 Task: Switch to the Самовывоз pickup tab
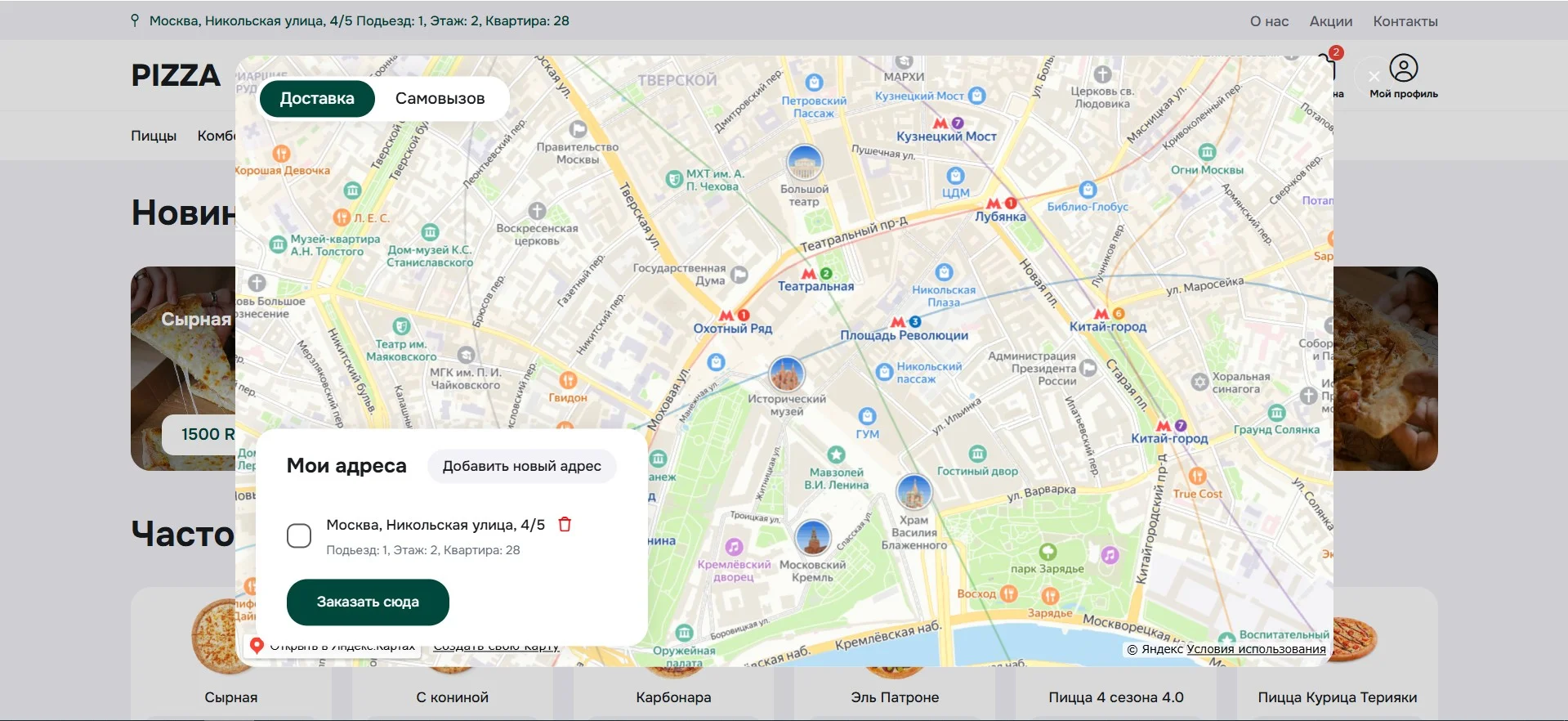pyautogui.click(x=440, y=99)
